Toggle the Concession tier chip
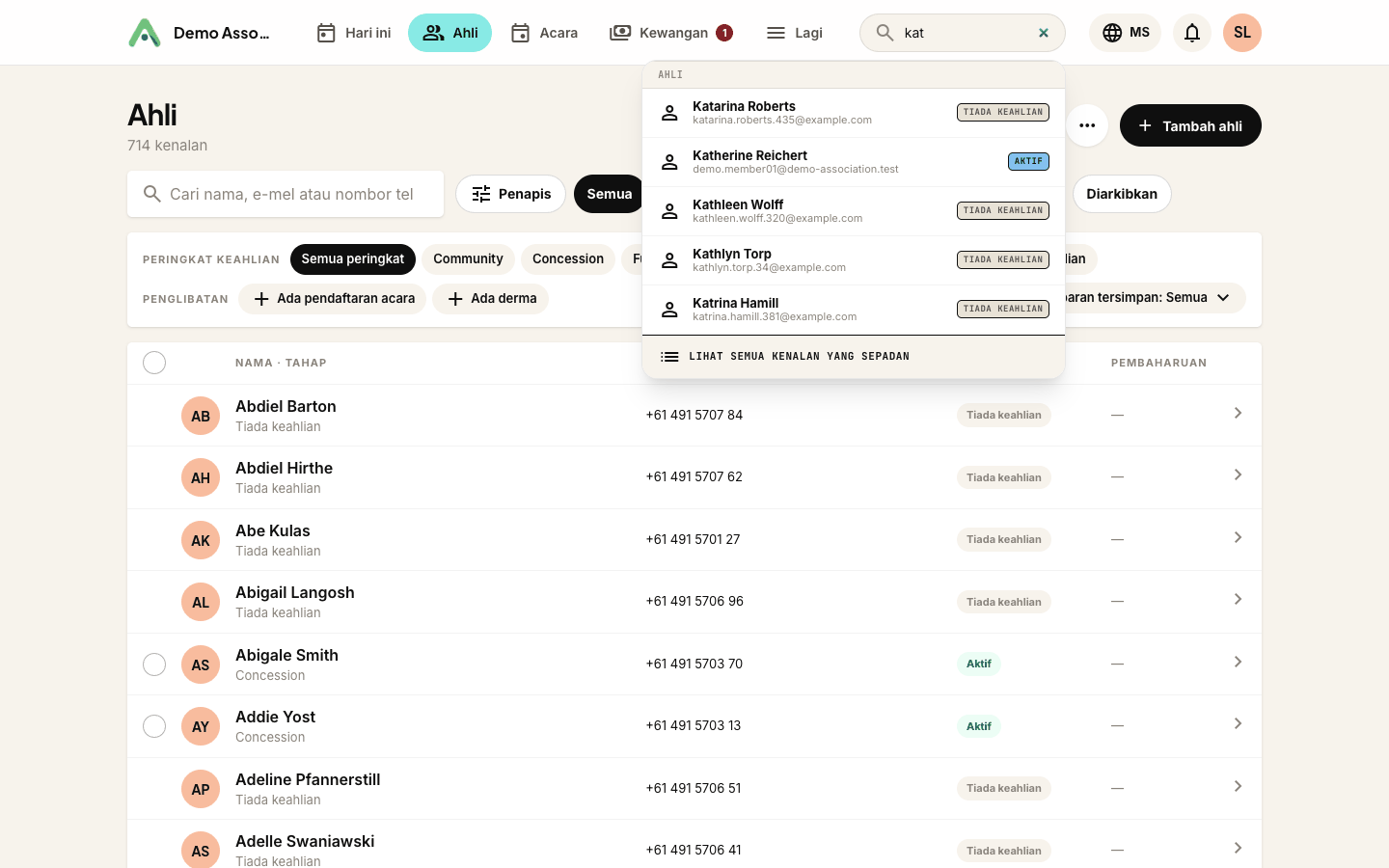The image size is (1389, 868). coord(568,259)
